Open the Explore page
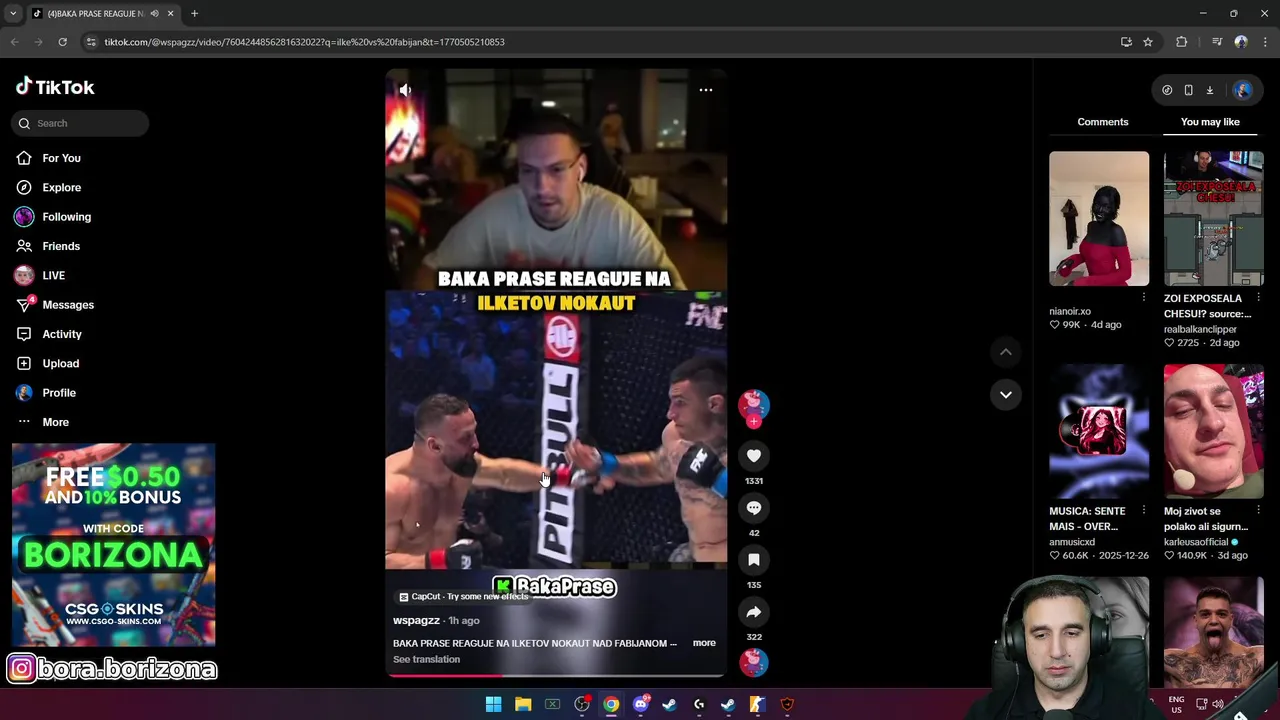The image size is (1280, 720). pyautogui.click(x=62, y=187)
